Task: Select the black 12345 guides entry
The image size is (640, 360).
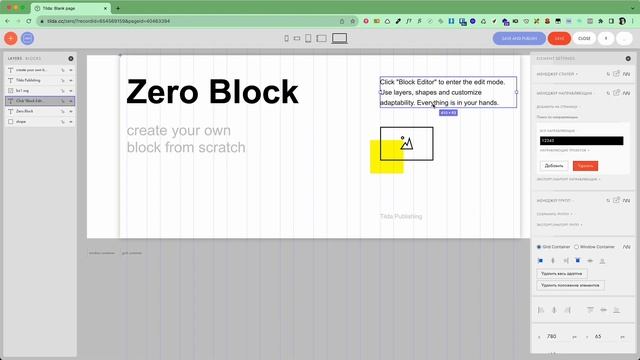Action: pos(582,140)
